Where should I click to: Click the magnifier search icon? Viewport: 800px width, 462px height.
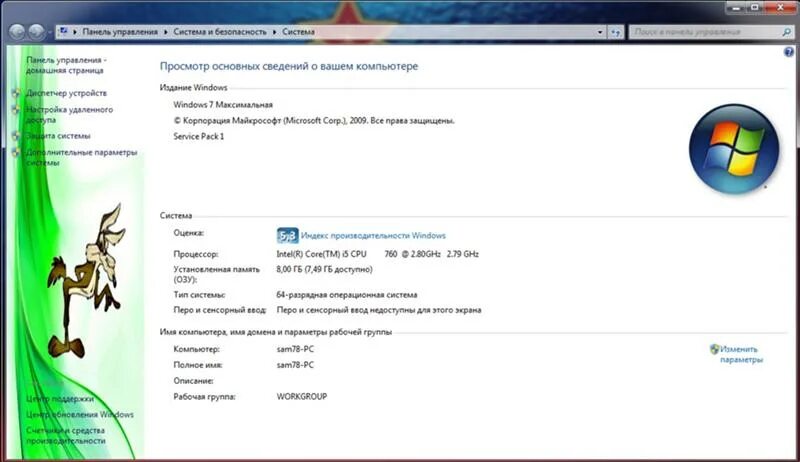point(786,32)
